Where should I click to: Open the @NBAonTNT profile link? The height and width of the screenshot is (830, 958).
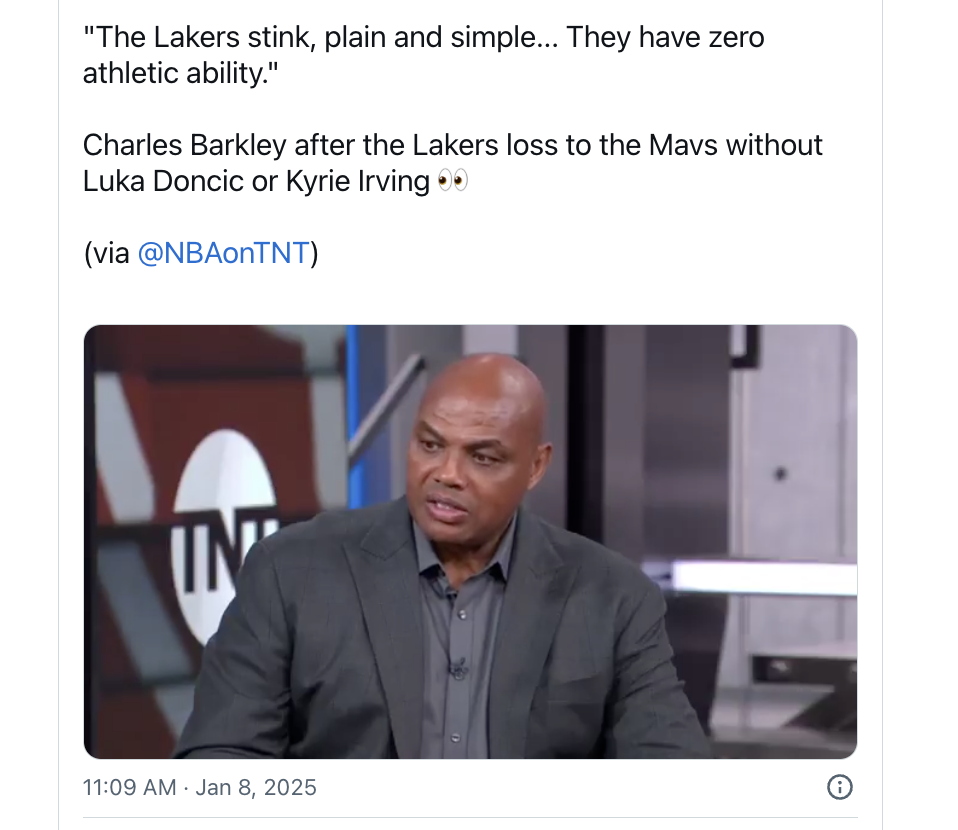(x=224, y=253)
